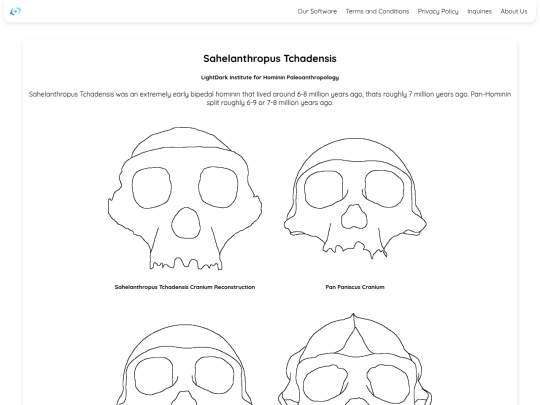
Task: Click the skull drawing with sagittal crest
Action: coord(355,359)
